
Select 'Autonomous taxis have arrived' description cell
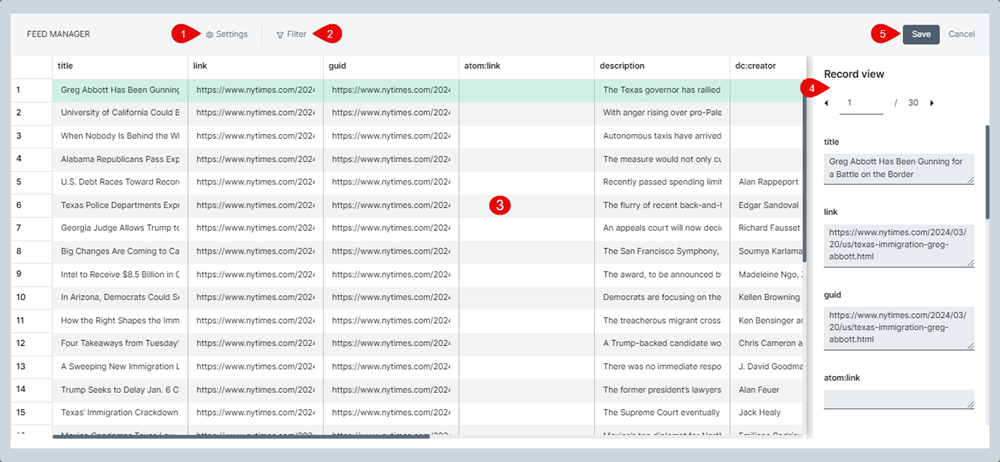[x=662, y=136]
